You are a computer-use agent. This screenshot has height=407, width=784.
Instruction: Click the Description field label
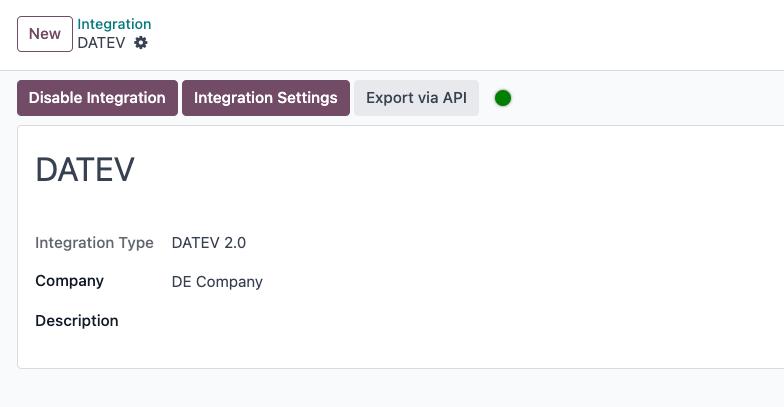pyautogui.click(x=76, y=321)
